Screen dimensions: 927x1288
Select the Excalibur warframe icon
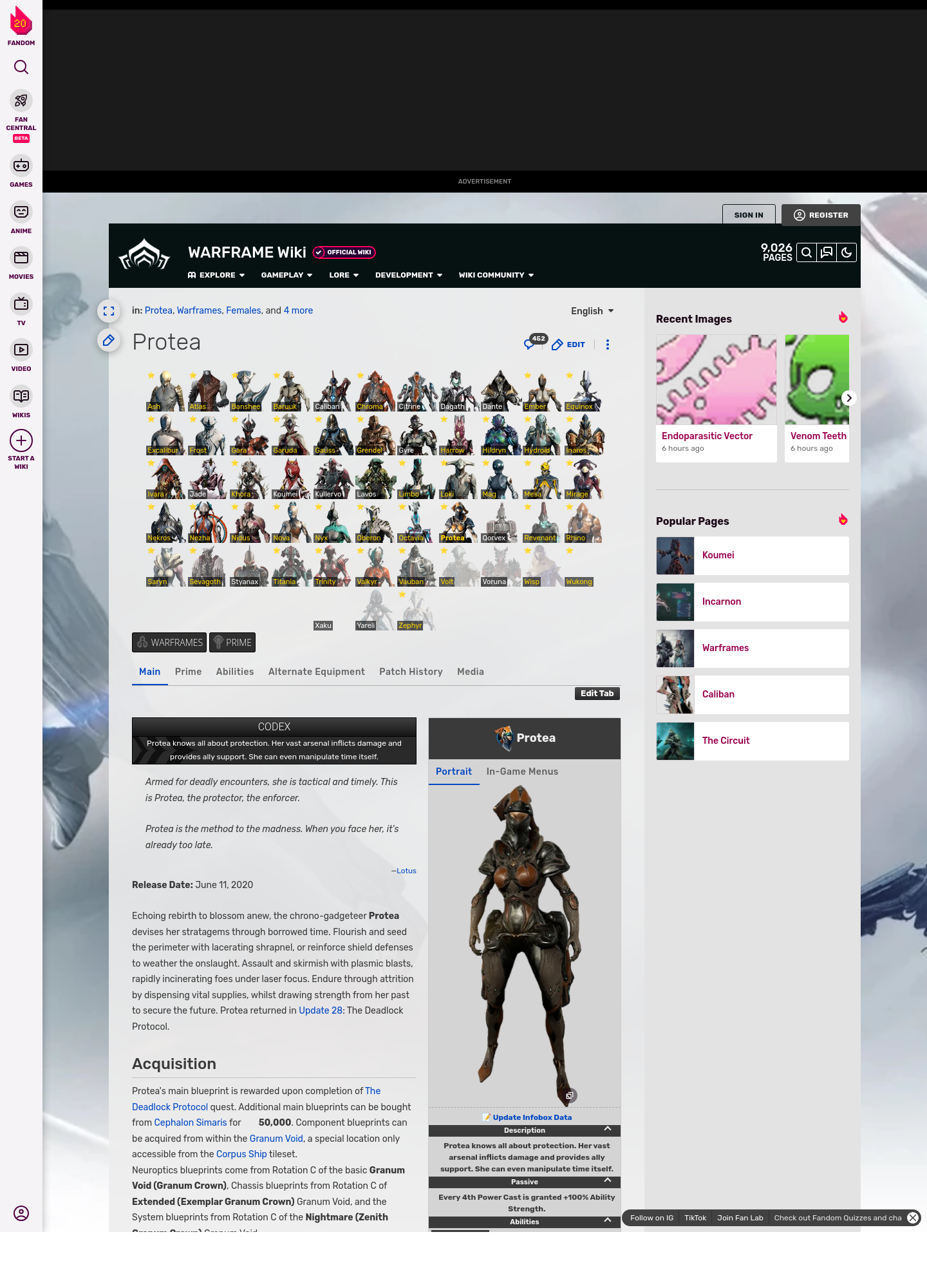165,435
